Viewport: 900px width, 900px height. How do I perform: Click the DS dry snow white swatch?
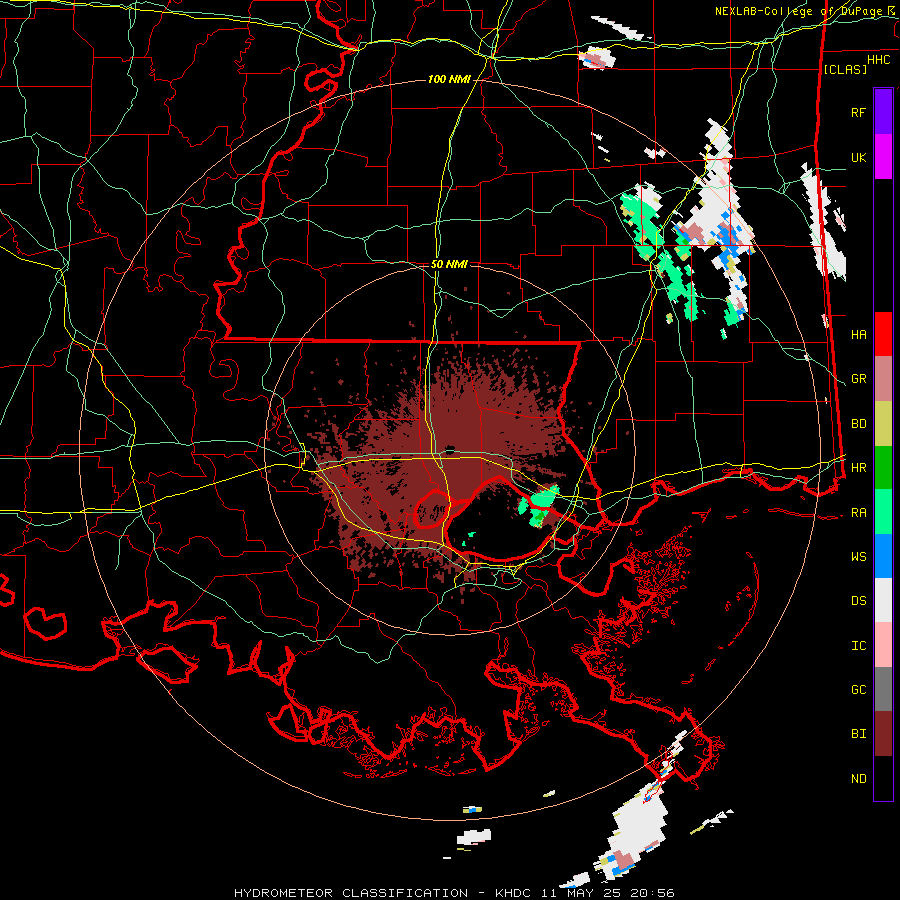click(883, 600)
